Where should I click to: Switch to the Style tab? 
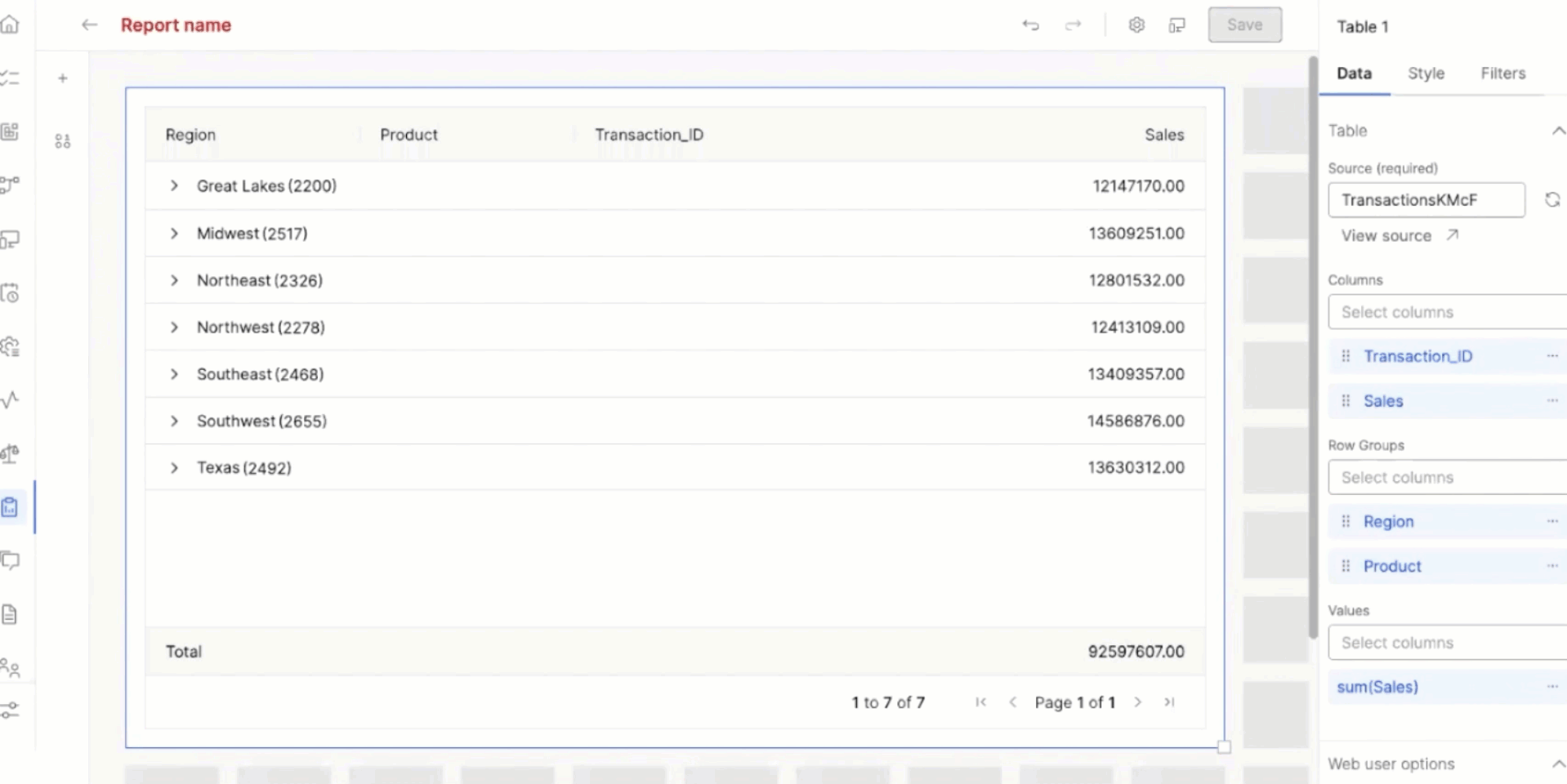(x=1426, y=73)
